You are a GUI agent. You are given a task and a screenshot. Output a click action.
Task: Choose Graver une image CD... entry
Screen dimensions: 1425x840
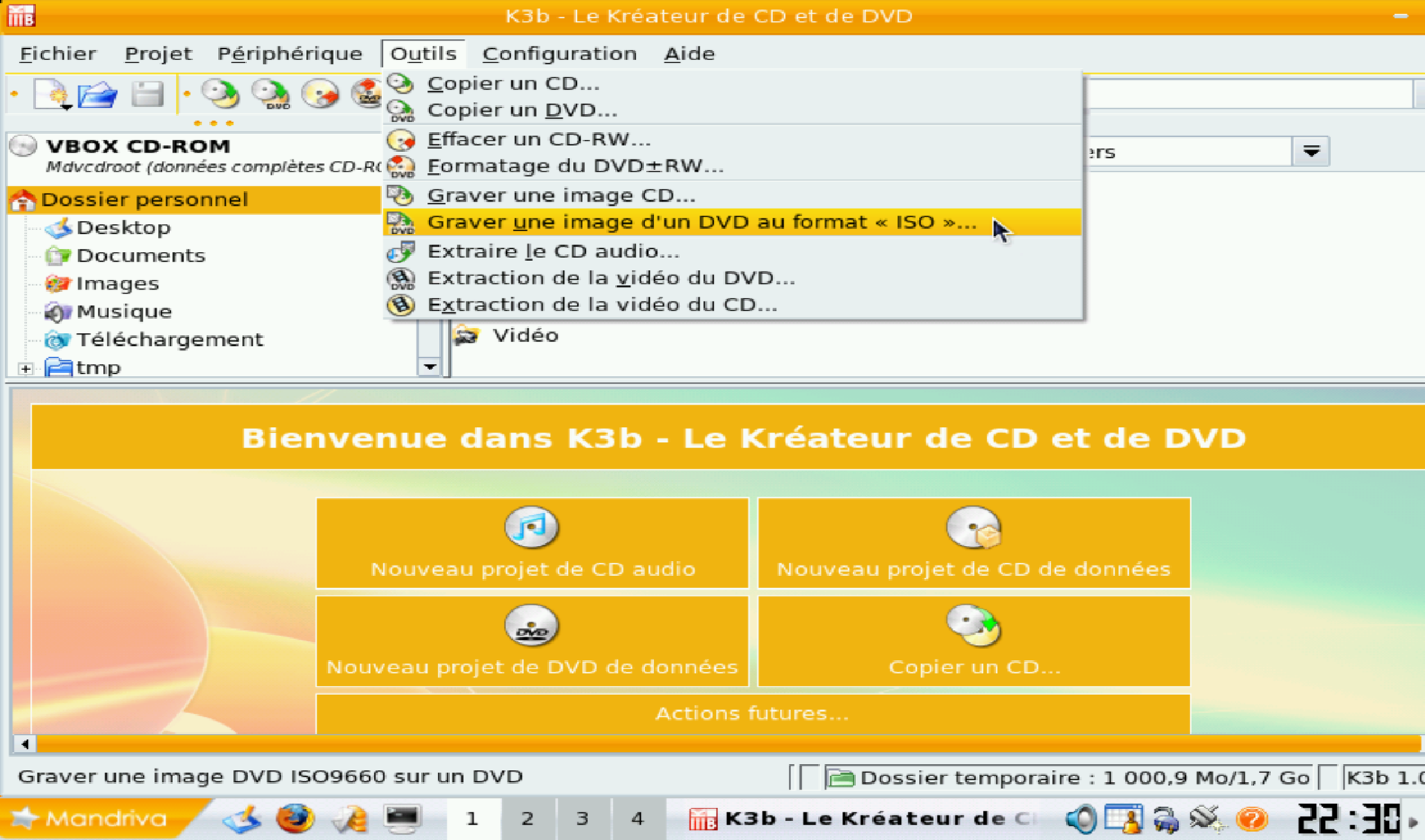point(732,196)
